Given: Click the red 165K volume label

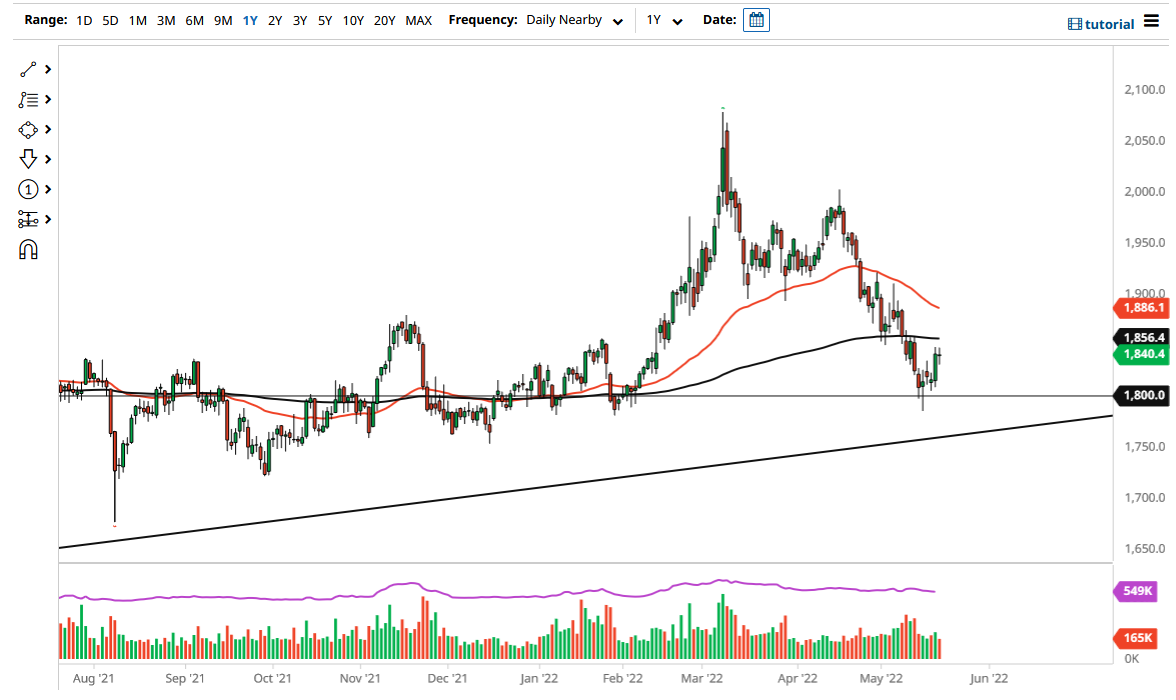Looking at the screenshot, I should pos(1135,638).
